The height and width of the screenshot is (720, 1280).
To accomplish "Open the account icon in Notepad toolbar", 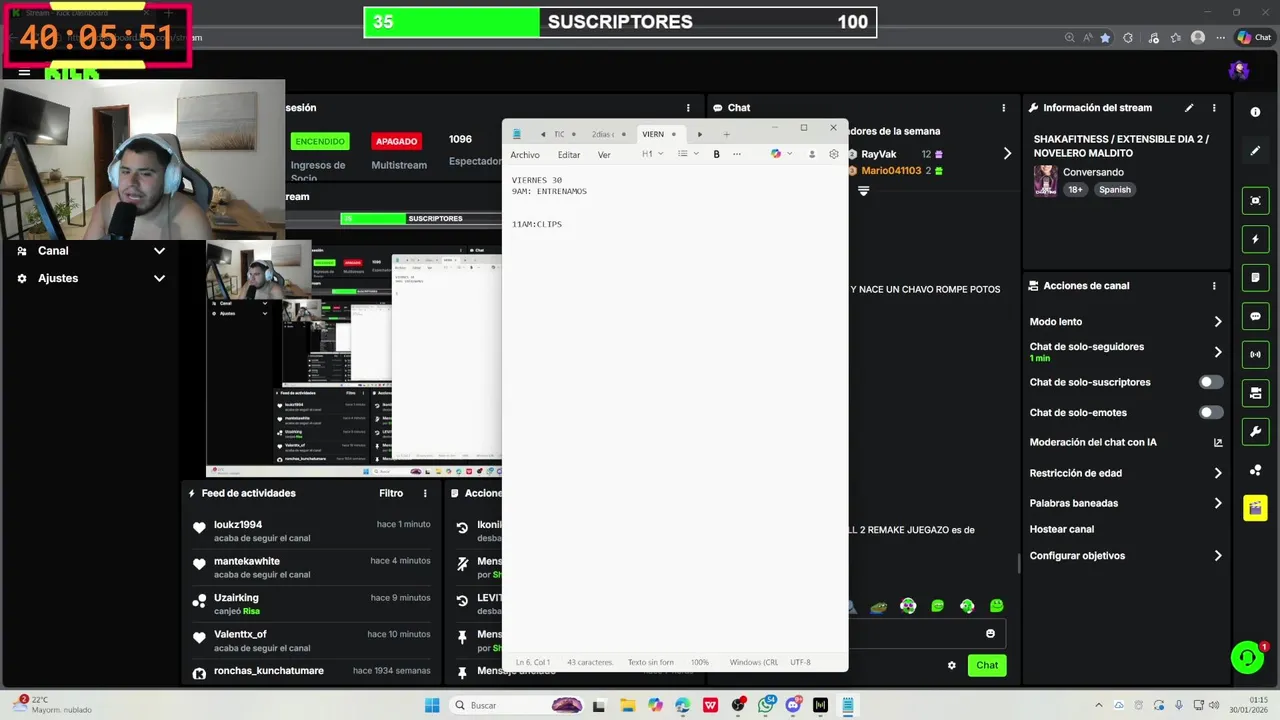I will (x=811, y=154).
